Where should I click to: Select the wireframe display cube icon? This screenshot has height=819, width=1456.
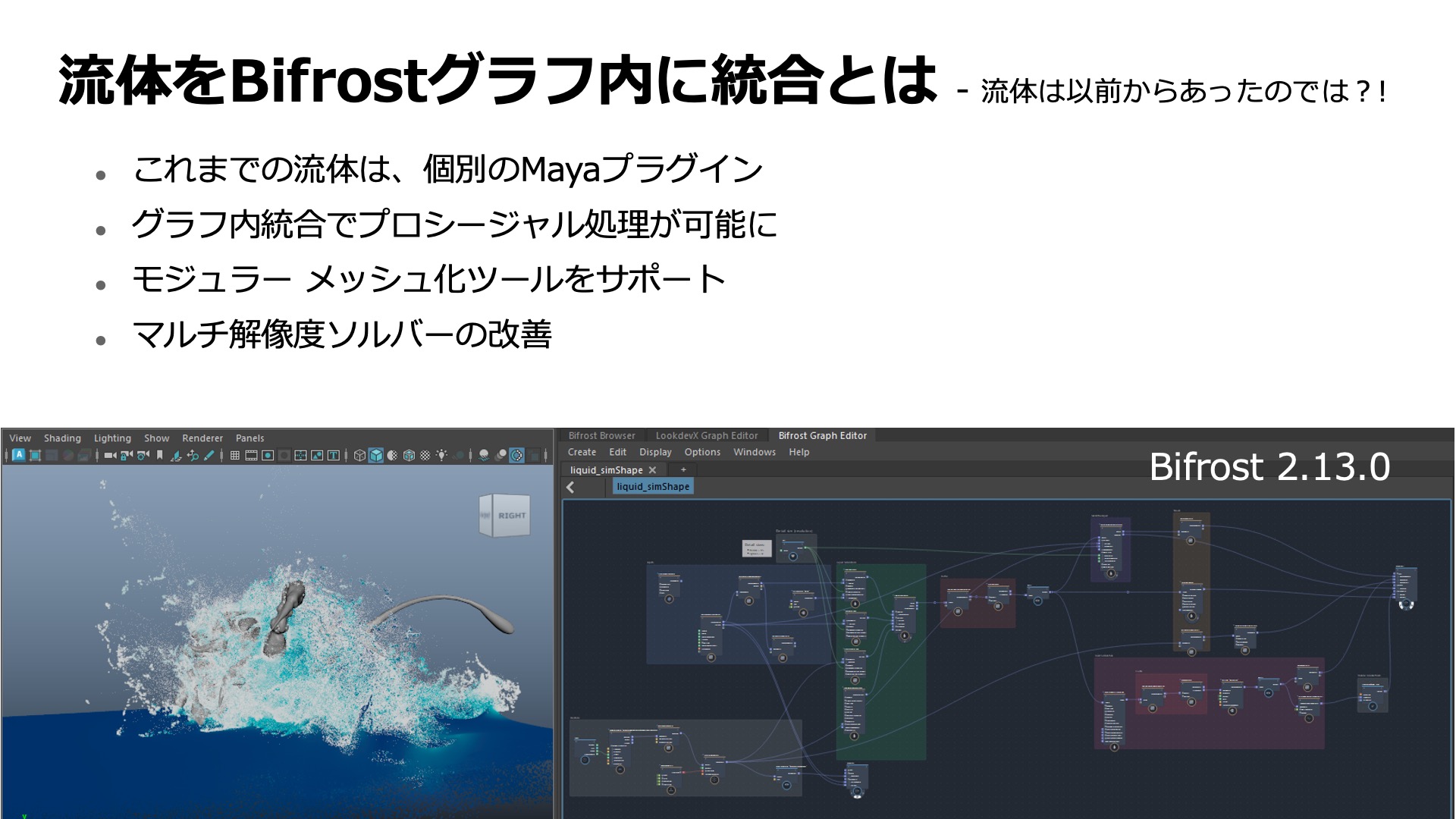coord(359,455)
